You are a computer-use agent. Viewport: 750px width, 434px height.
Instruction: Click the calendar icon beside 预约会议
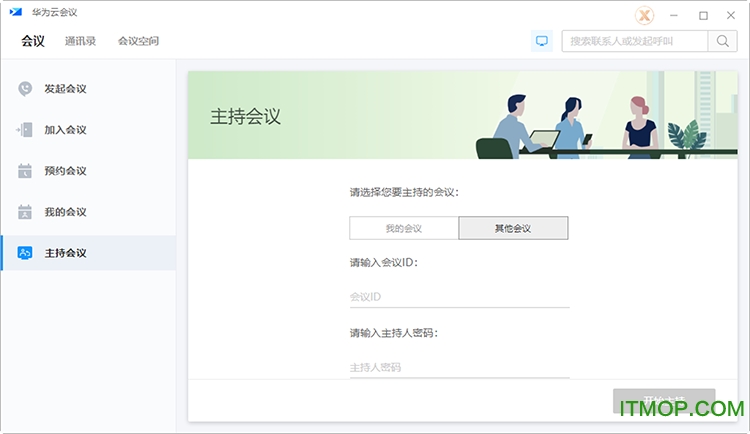coord(25,171)
